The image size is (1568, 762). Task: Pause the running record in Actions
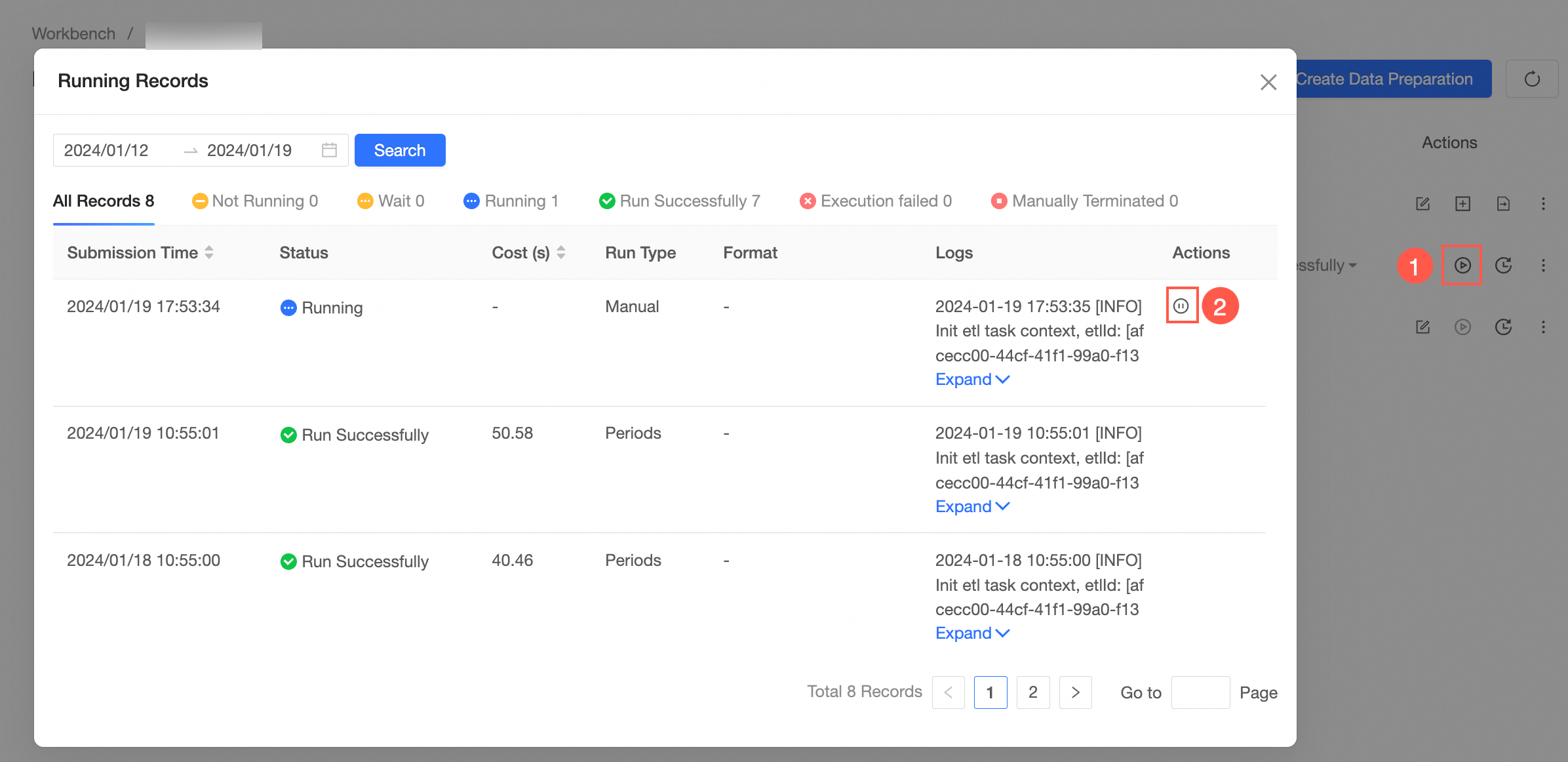coord(1181,306)
